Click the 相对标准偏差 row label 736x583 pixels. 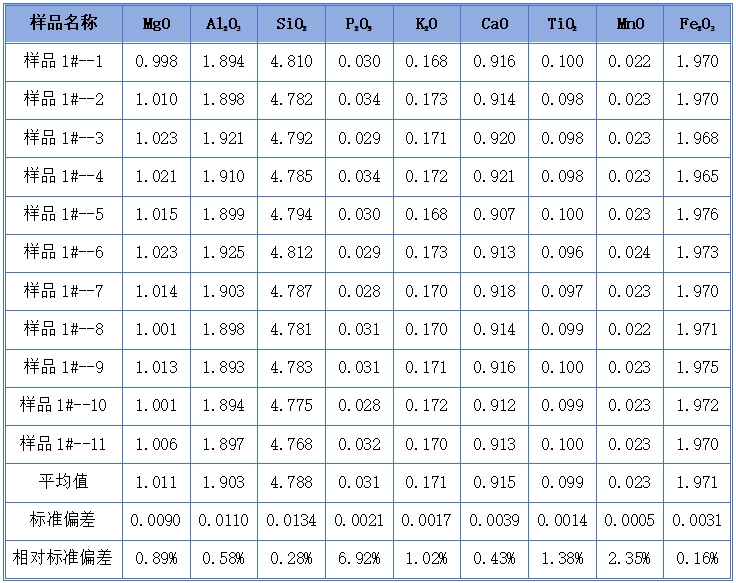click(x=63, y=558)
